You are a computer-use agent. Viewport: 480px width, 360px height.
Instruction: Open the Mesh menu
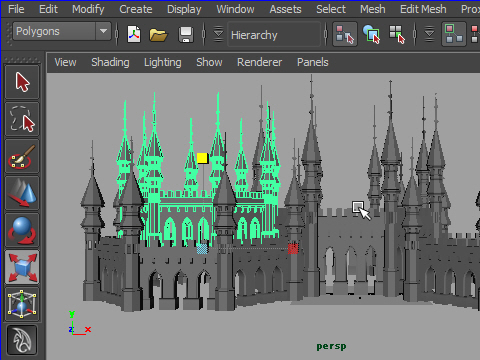pos(372,9)
